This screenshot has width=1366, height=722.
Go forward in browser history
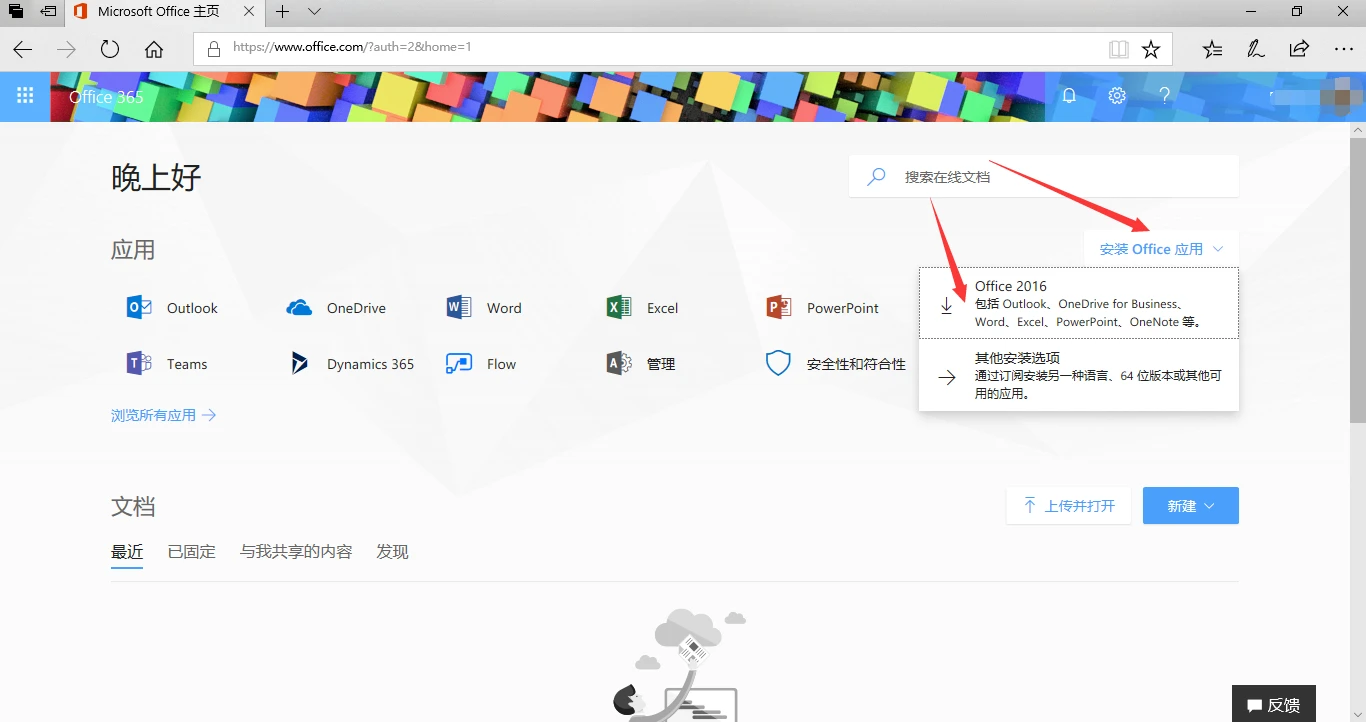point(67,49)
